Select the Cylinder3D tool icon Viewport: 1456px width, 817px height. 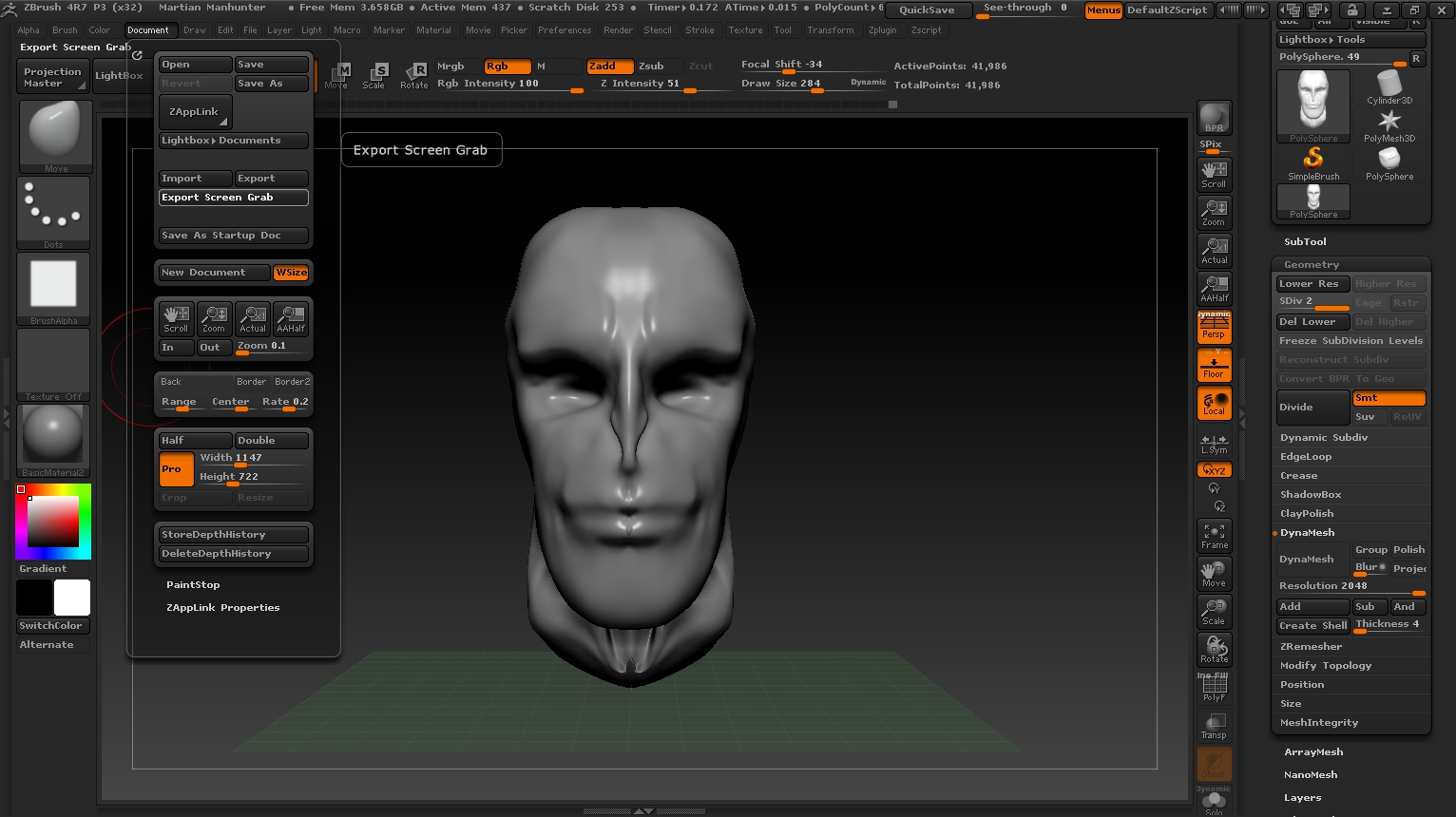tap(1389, 86)
